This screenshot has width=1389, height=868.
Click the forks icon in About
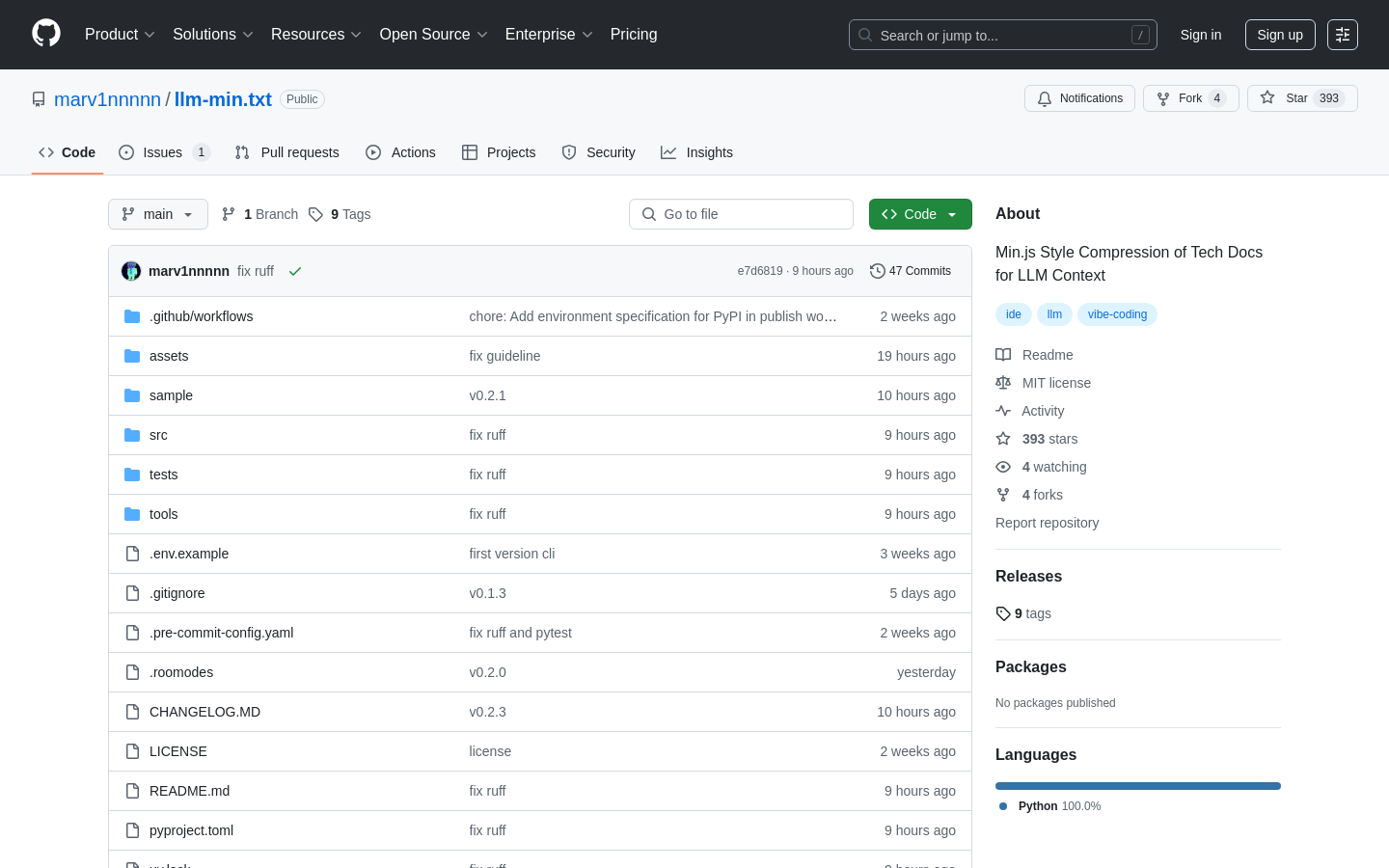tap(1003, 495)
